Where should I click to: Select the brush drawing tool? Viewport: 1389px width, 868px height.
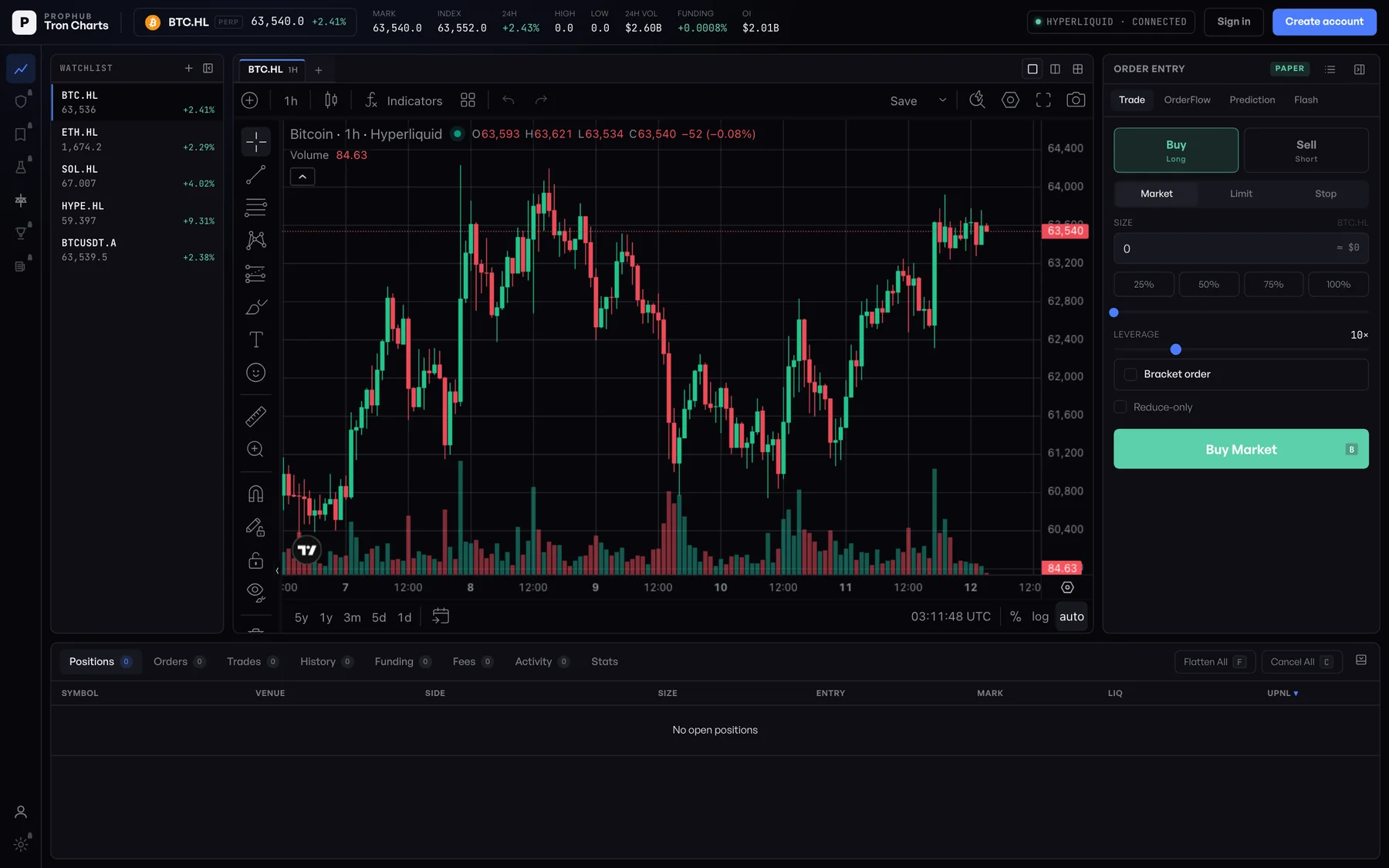click(255, 307)
